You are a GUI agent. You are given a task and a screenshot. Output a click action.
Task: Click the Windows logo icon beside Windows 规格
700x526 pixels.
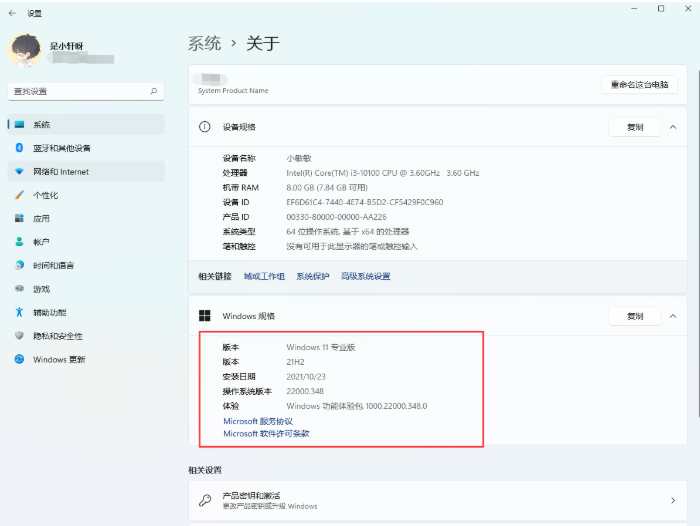point(204,316)
